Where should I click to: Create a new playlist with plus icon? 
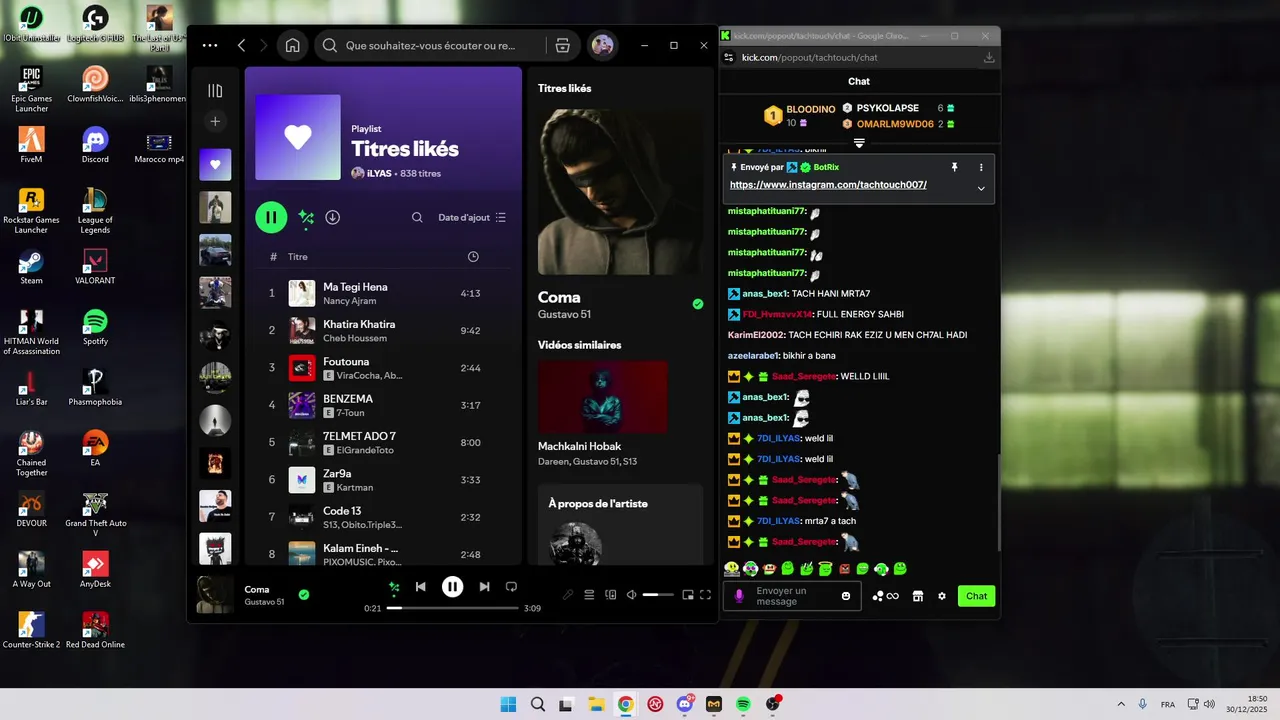(x=215, y=121)
